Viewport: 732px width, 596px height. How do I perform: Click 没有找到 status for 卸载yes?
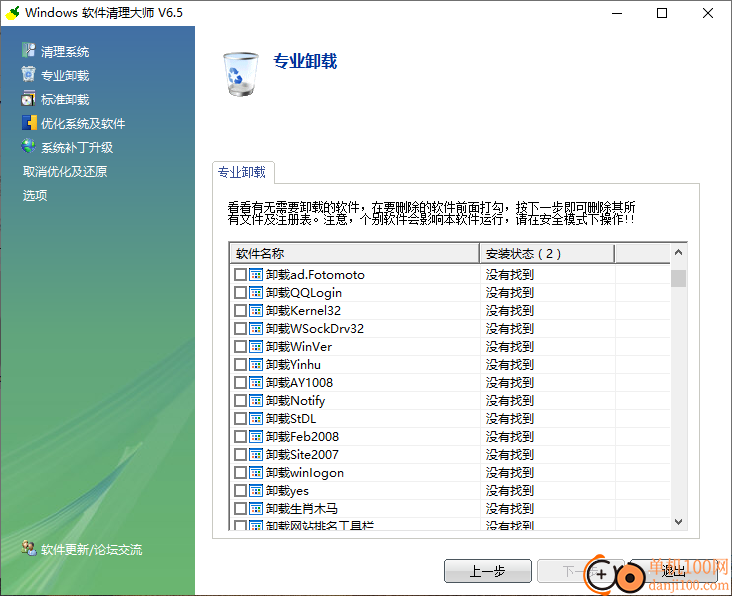(510, 491)
